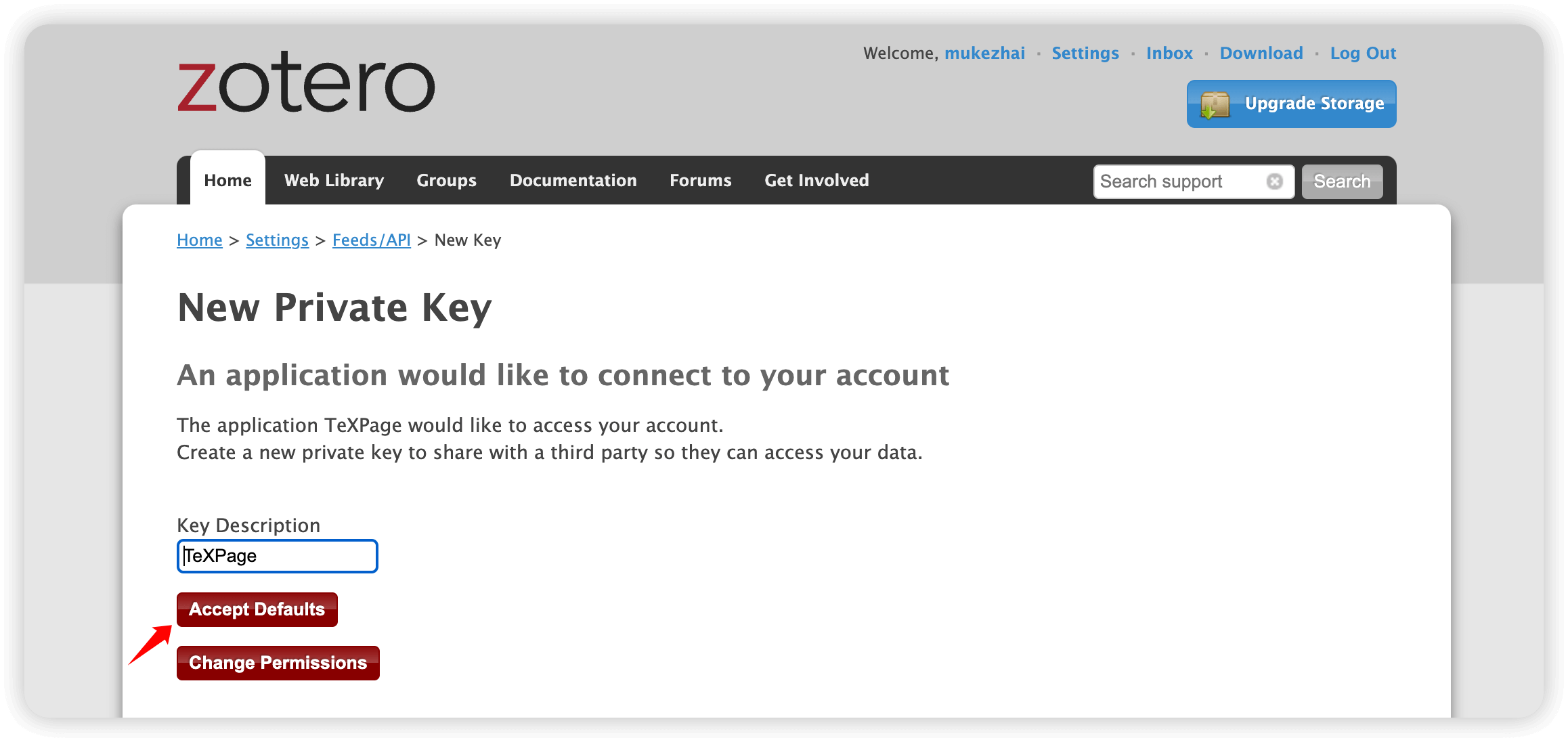Click the Change Permissions button
The width and height of the screenshot is (1568, 742).
(278, 662)
